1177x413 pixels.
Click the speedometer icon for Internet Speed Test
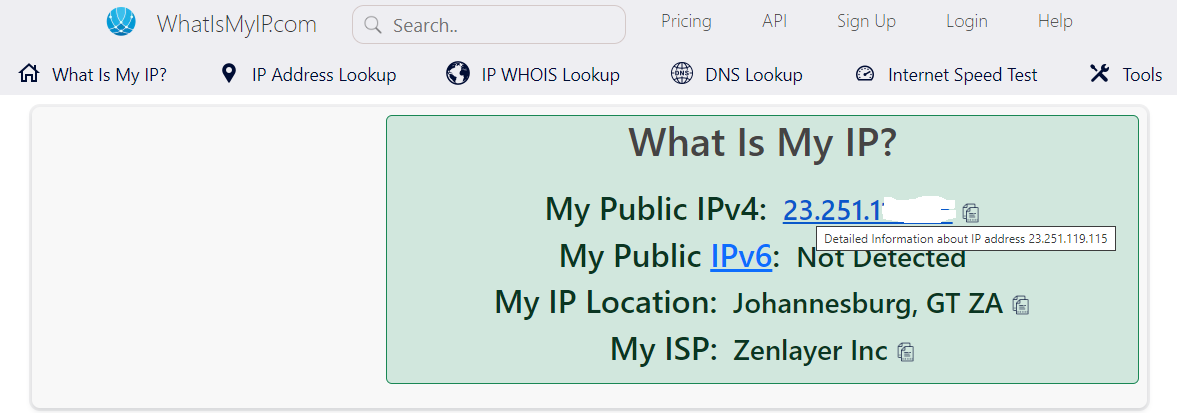point(865,74)
